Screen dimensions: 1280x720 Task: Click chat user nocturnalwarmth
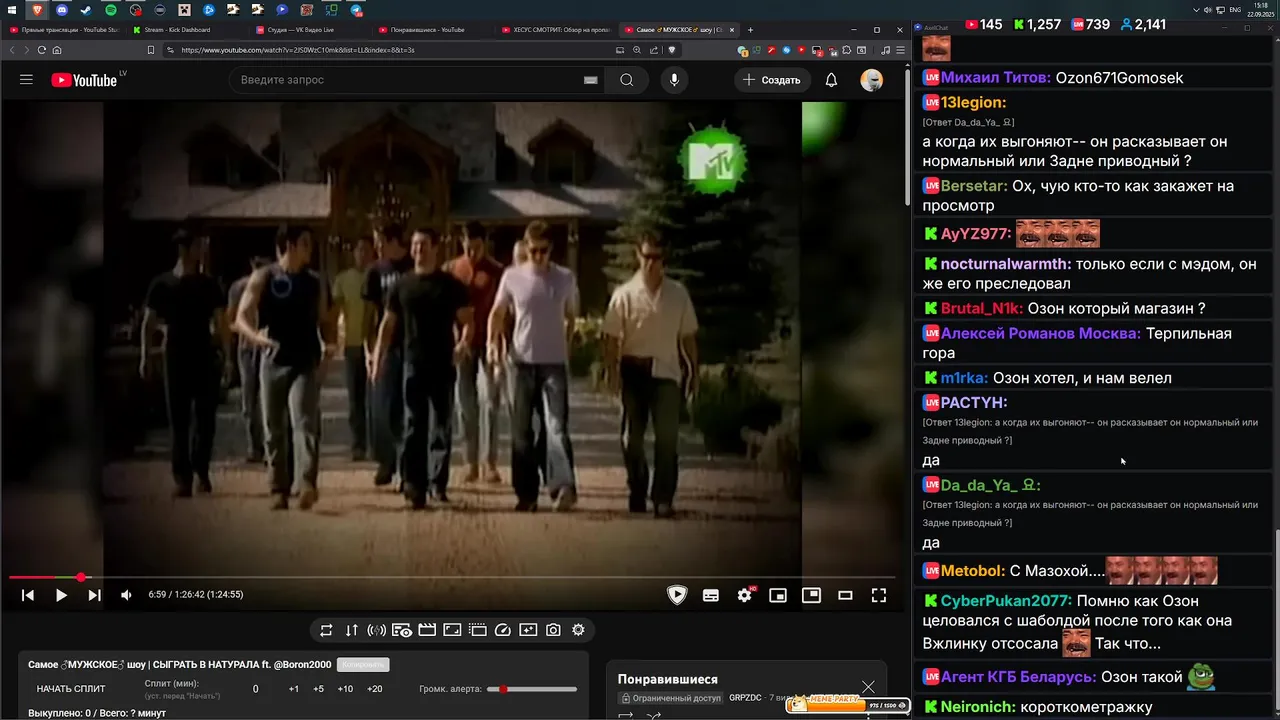pos(1006,265)
